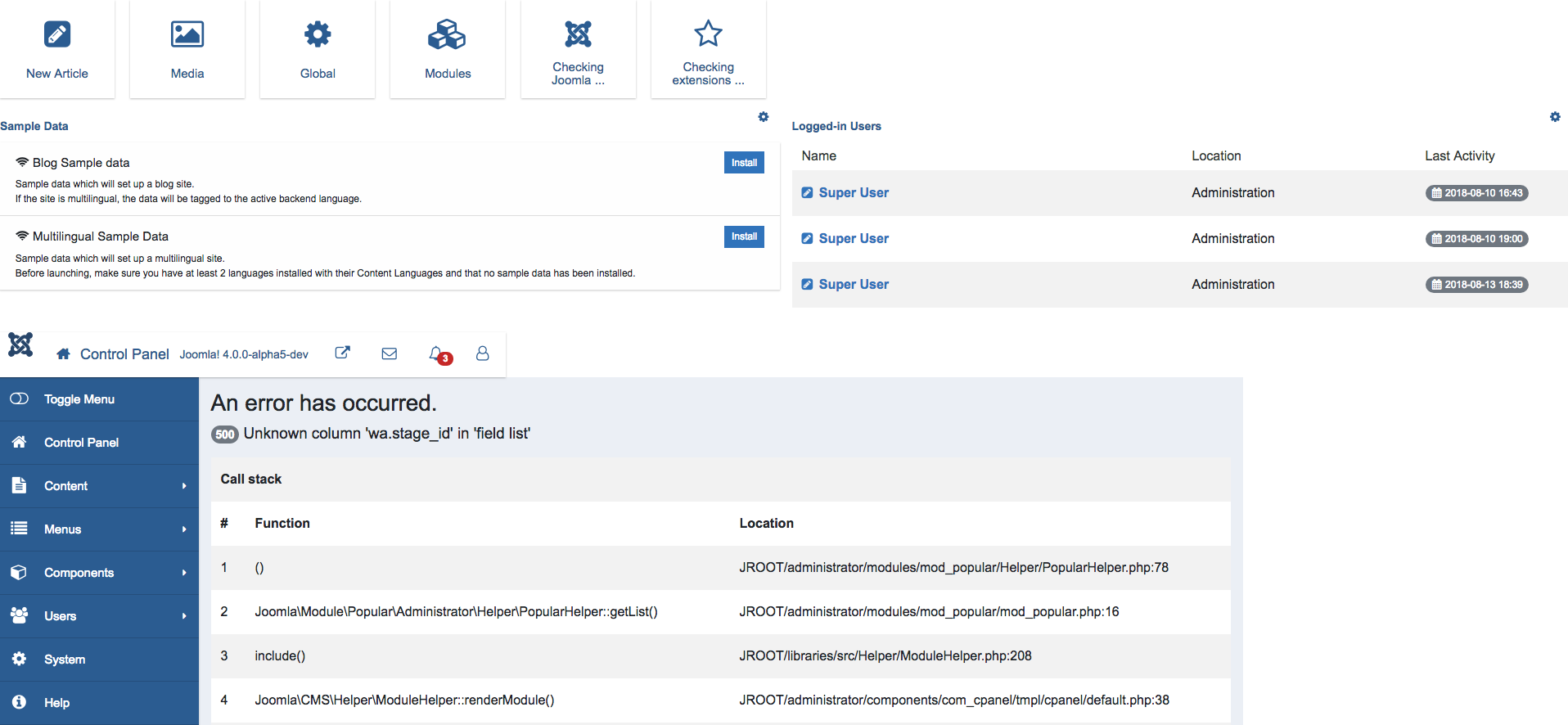This screenshot has width=1568, height=725.
Task: Click the sidebar Control Panel home icon
Action: point(19,442)
